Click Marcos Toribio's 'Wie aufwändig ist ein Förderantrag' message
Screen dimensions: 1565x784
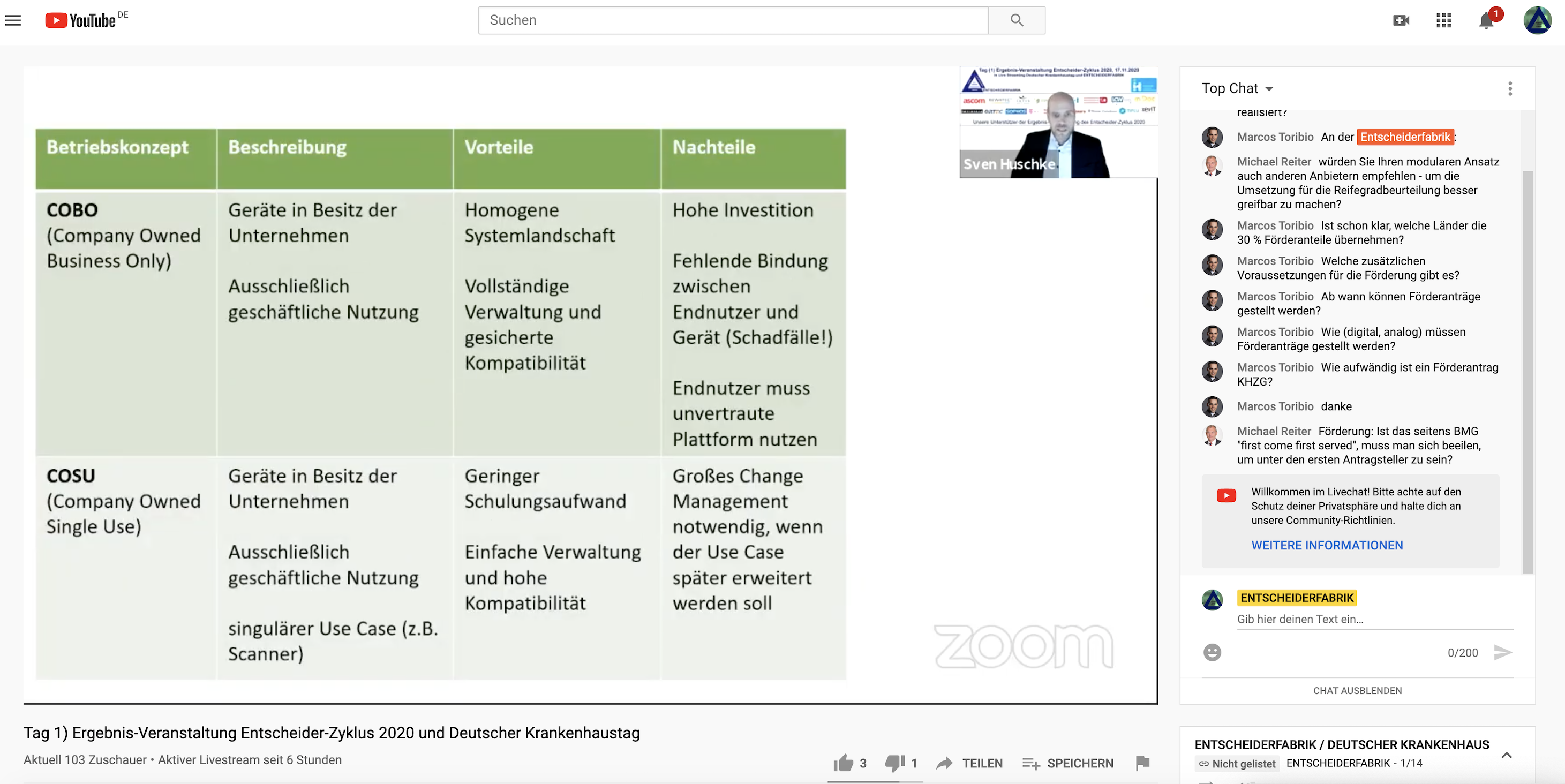pos(1367,374)
